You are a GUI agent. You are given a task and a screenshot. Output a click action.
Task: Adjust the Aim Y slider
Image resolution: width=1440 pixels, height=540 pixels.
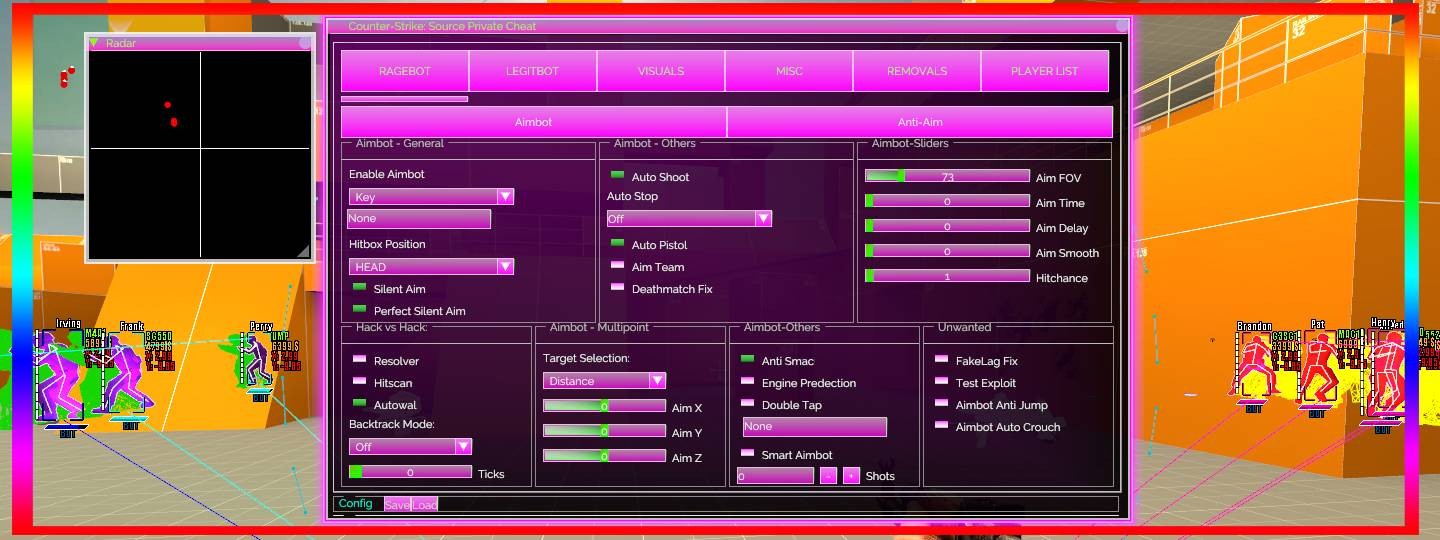[604, 431]
